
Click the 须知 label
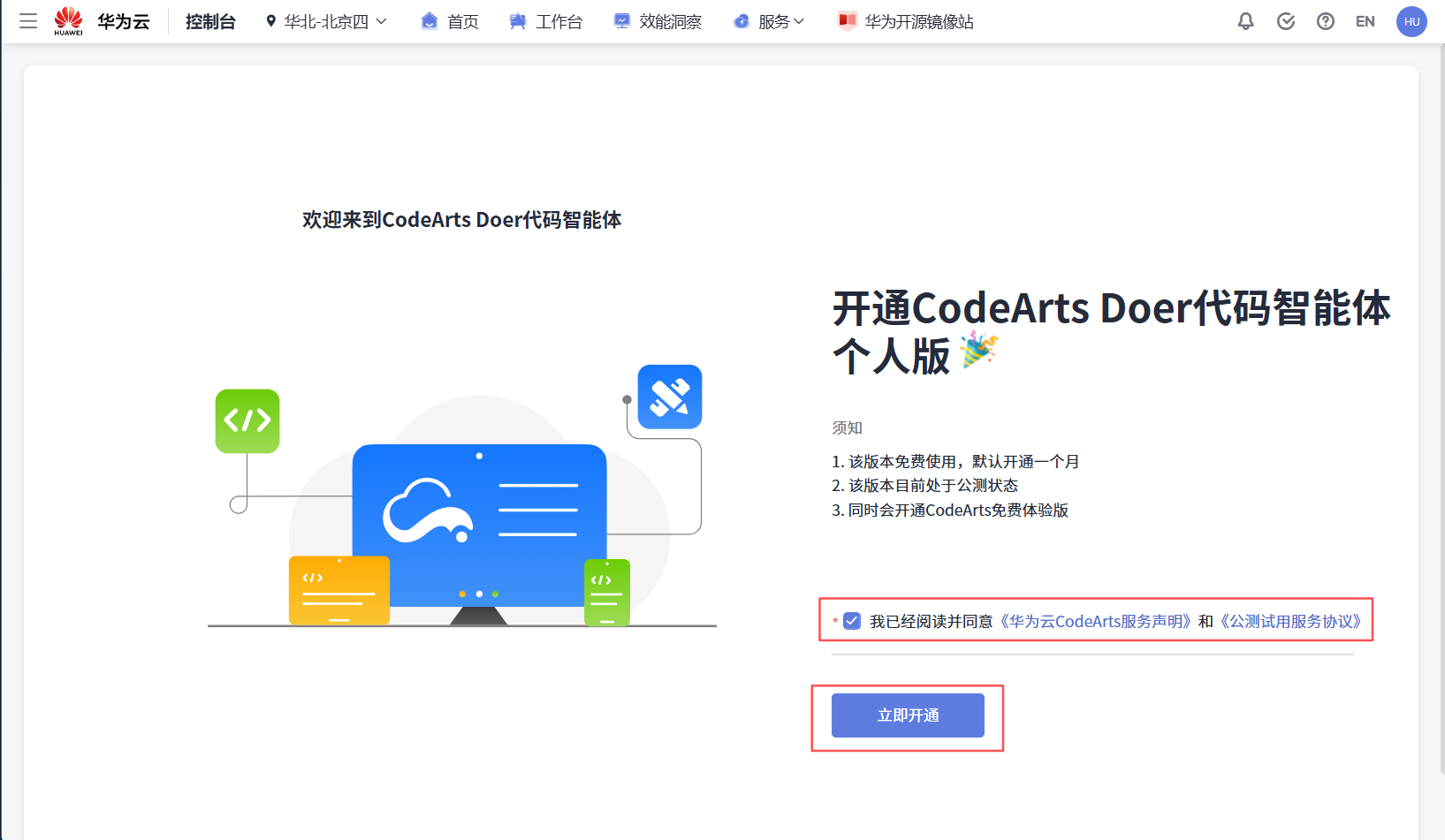click(847, 428)
